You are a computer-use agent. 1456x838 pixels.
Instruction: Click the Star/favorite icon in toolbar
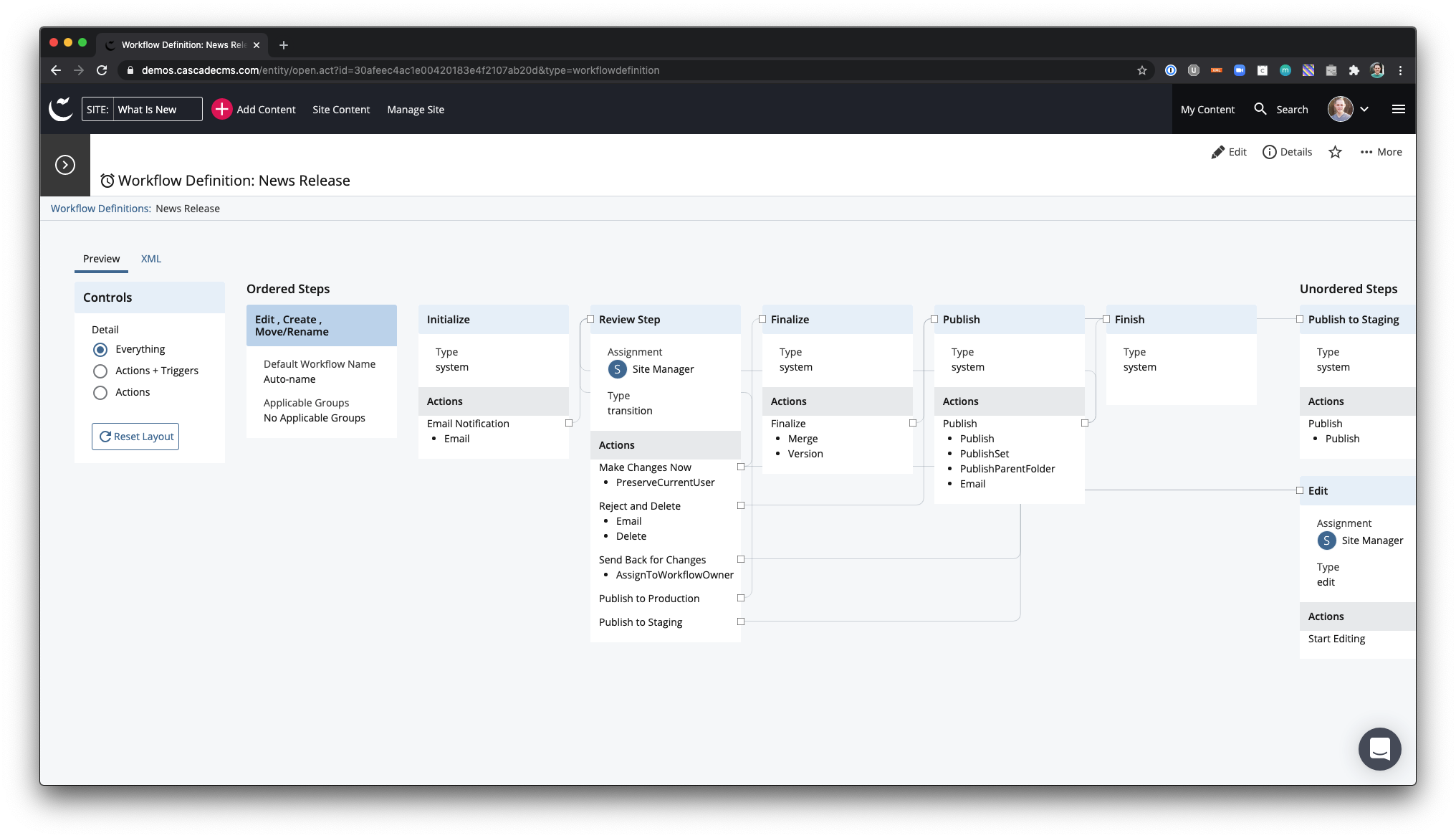pos(1335,152)
